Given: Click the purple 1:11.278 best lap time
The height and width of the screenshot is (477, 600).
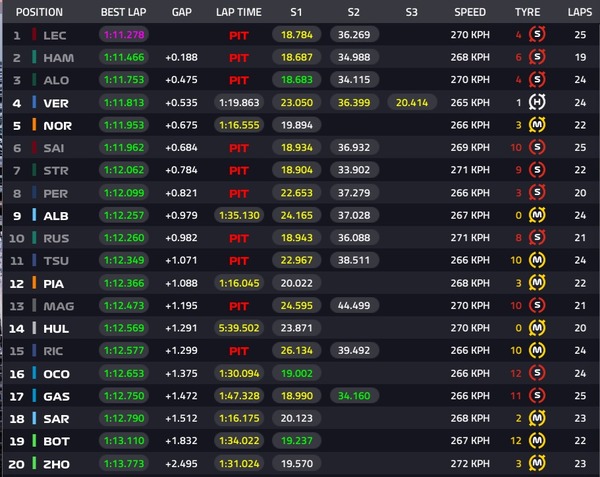Looking at the screenshot, I should 123,35.
